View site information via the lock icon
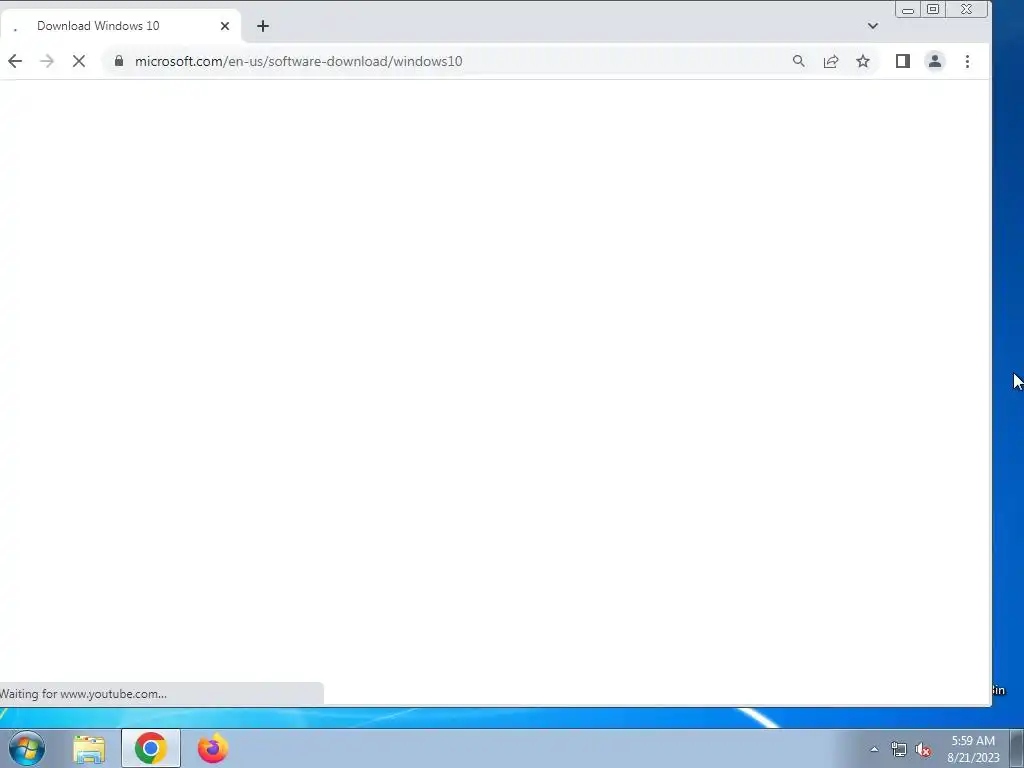The height and width of the screenshot is (768, 1024). click(x=119, y=61)
